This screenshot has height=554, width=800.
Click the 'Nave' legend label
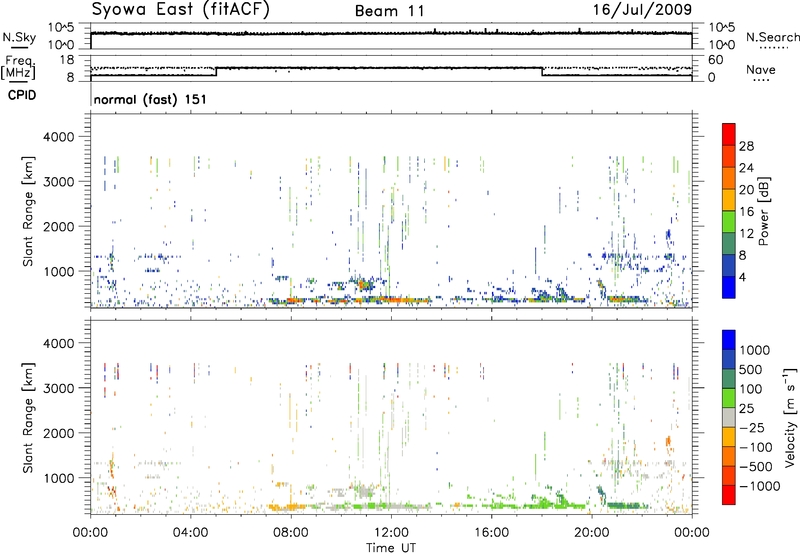click(x=761, y=69)
